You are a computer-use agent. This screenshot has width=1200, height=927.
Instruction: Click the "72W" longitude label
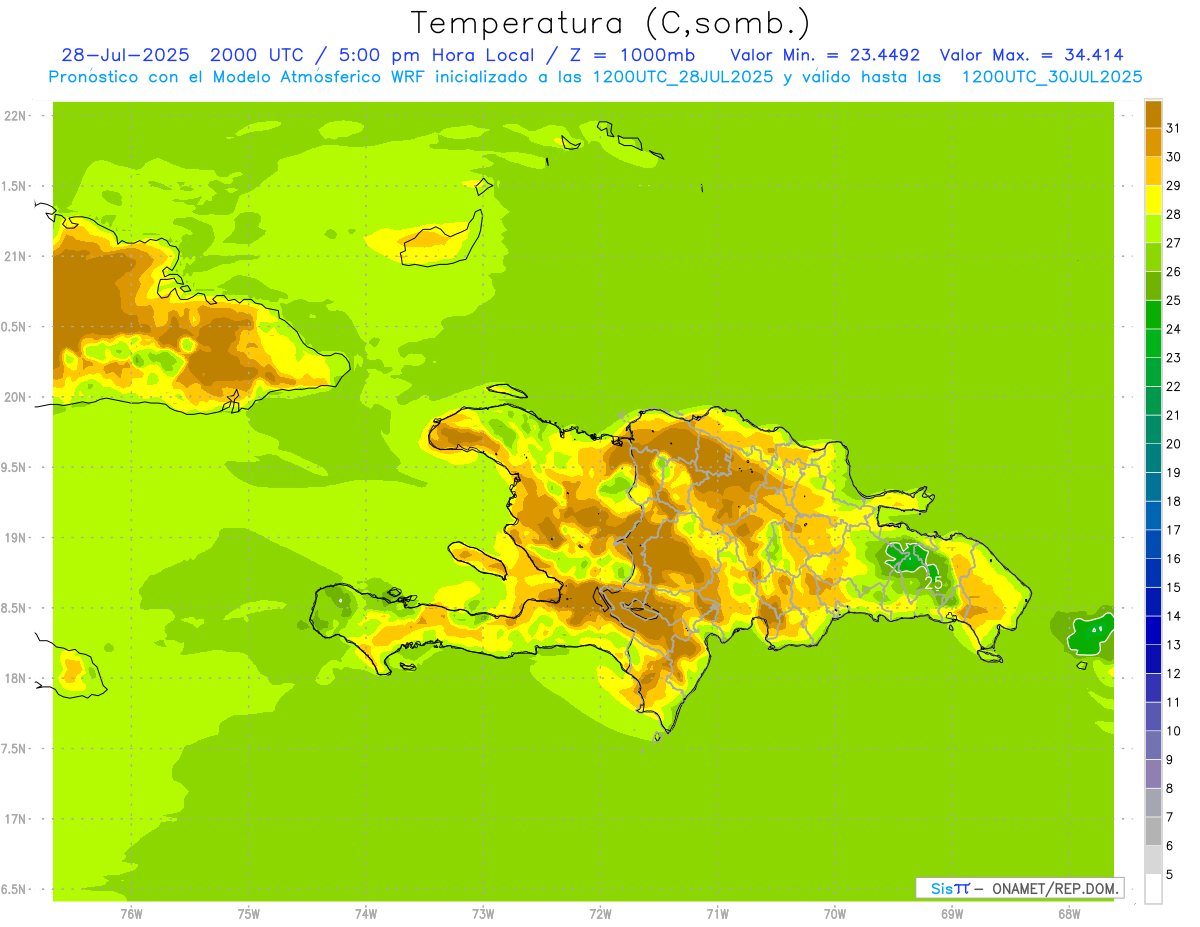pos(600,914)
